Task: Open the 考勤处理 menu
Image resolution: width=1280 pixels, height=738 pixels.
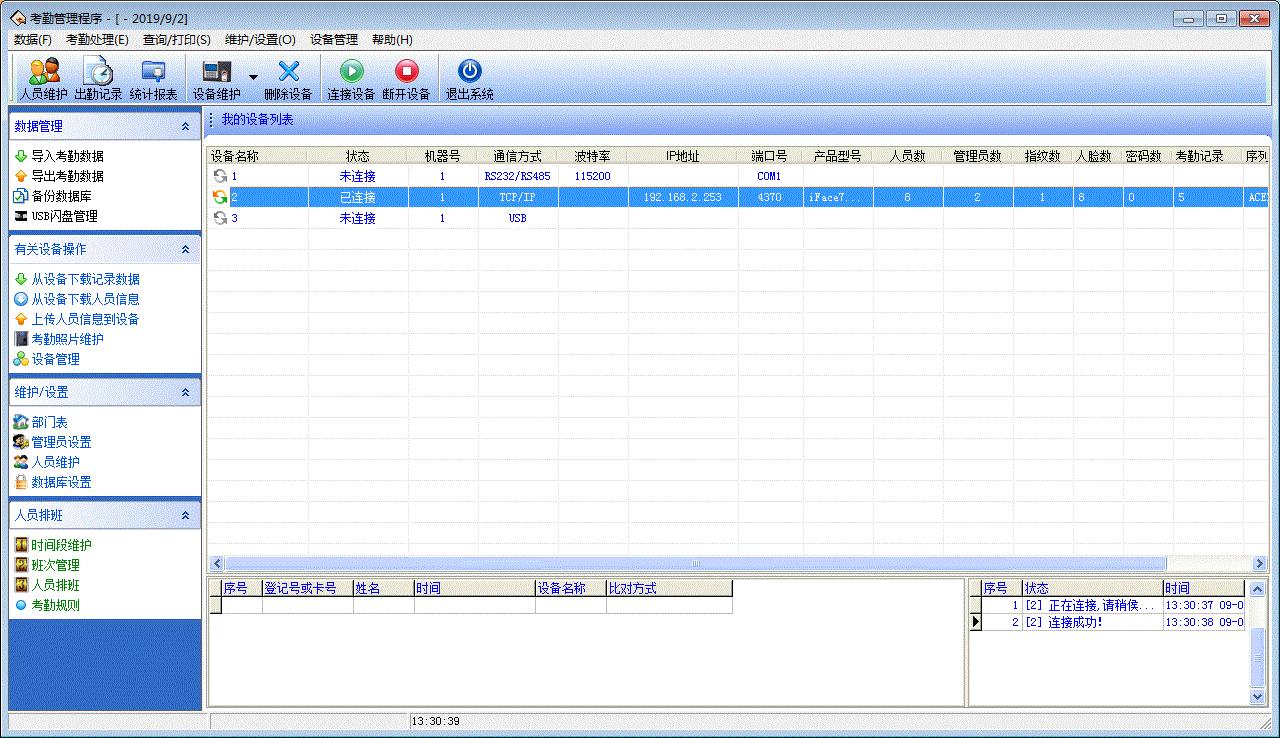Action: click(x=95, y=39)
